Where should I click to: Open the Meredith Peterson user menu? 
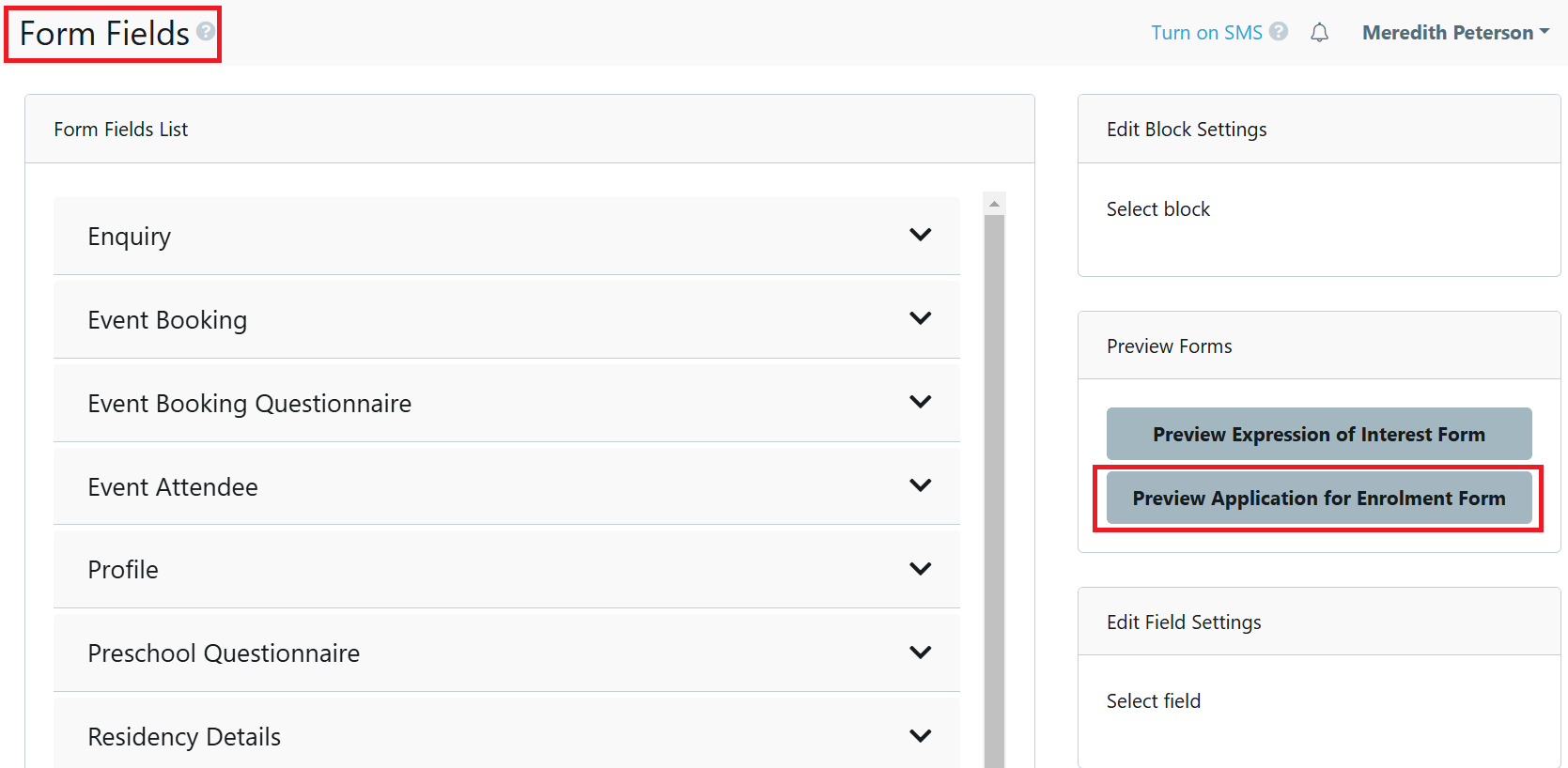coord(1454,33)
